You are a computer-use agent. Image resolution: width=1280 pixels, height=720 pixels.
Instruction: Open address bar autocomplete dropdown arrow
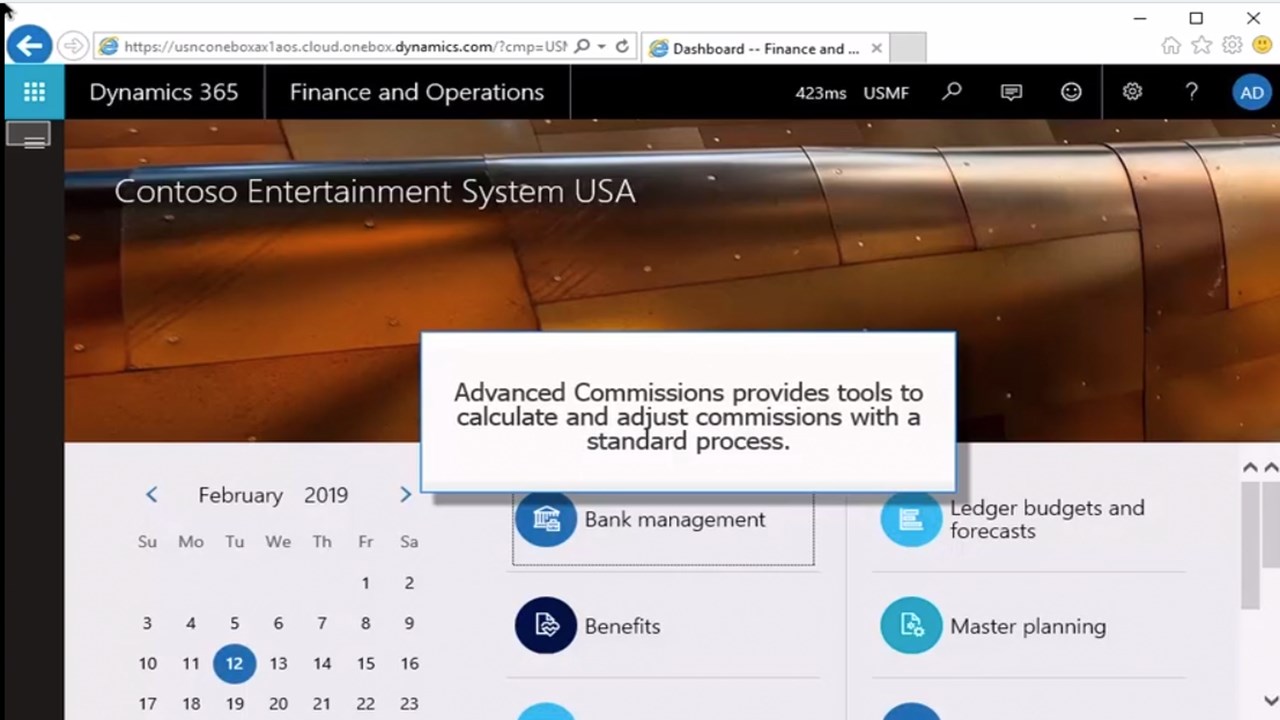pyautogui.click(x=602, y=47)
